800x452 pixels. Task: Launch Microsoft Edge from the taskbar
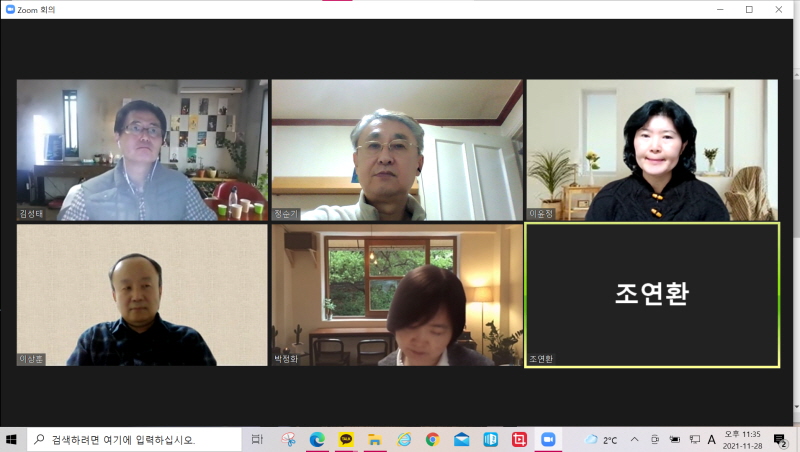point(317,439)
